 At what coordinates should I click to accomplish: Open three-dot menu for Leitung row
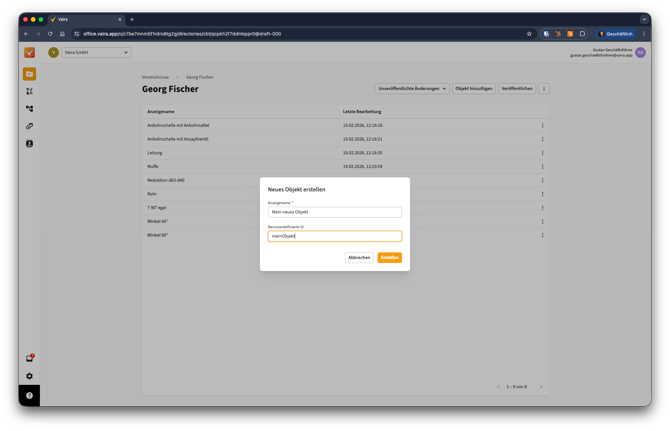pos(543,153)
